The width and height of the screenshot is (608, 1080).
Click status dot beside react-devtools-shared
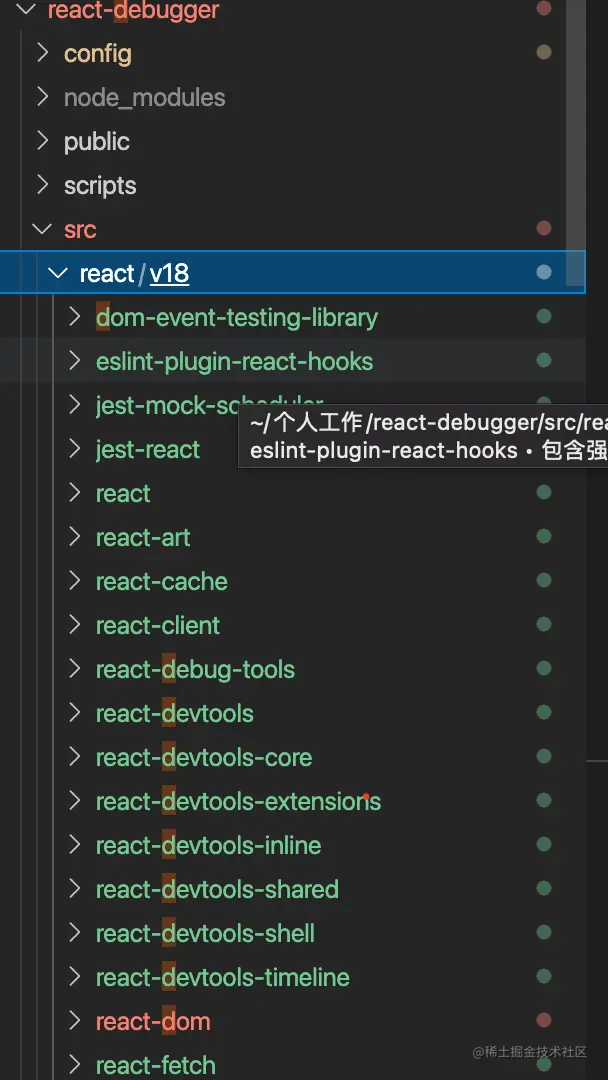(544, 889)
